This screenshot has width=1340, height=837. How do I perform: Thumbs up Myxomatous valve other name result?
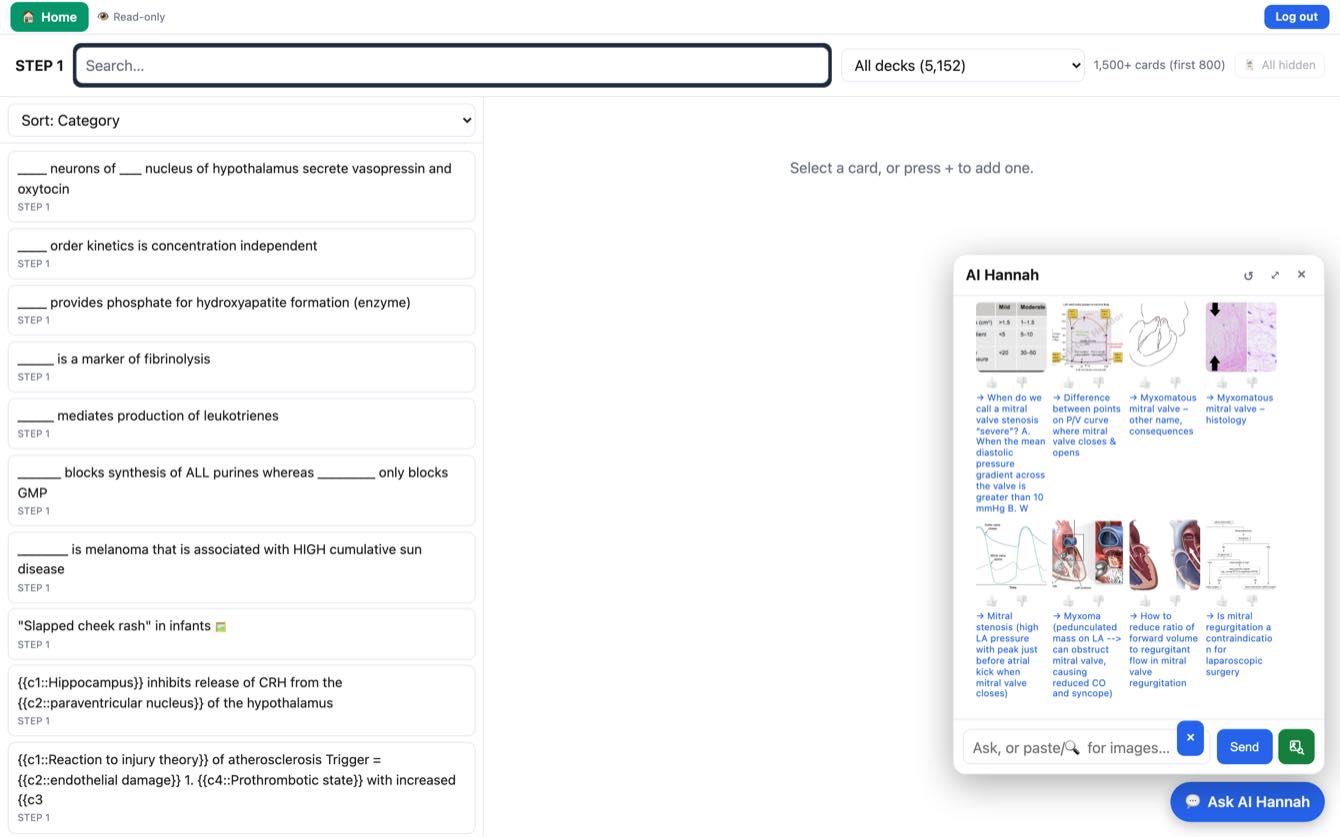pos(1145,383)
